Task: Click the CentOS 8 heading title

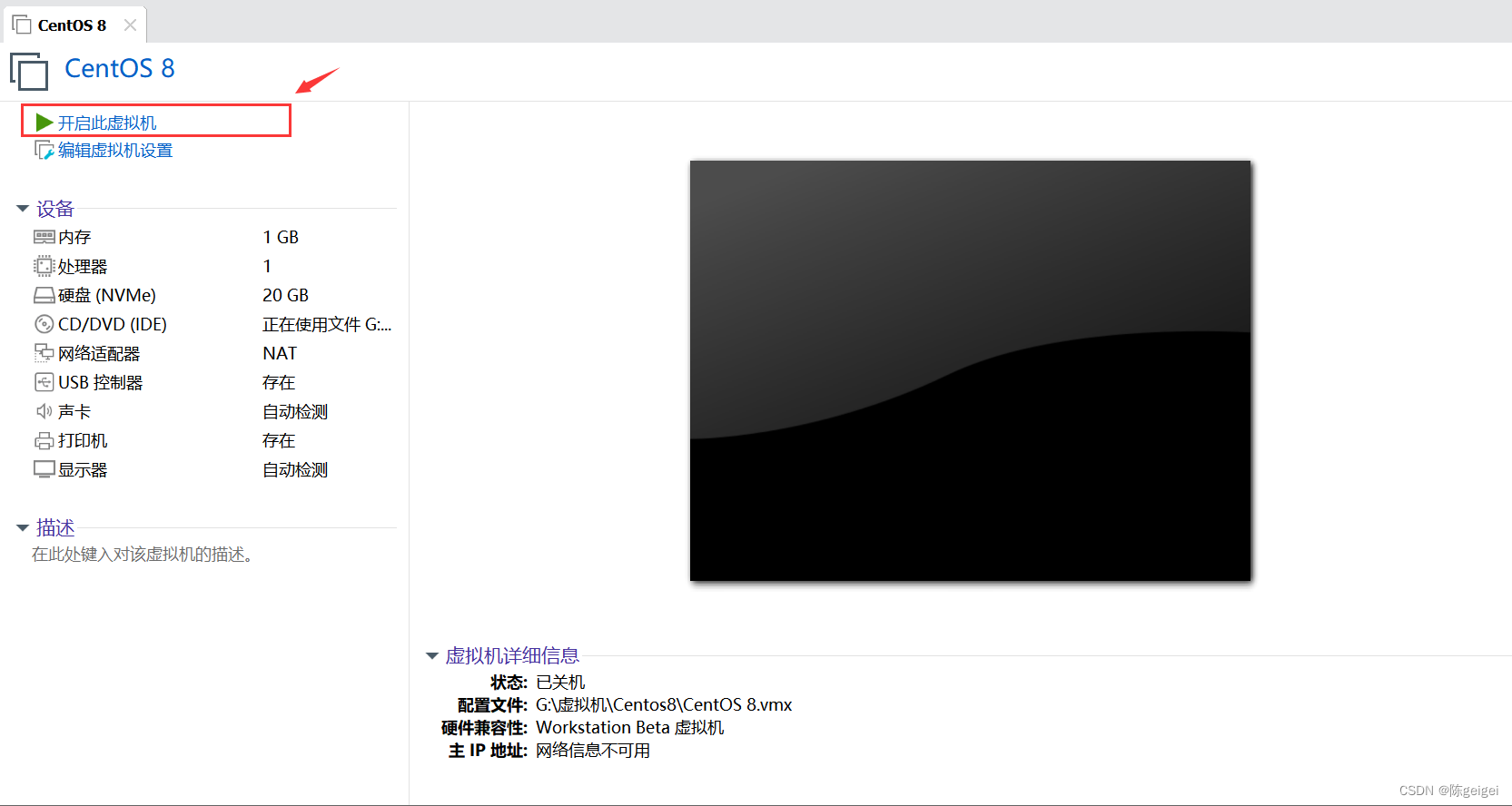Action: [120, 68]
